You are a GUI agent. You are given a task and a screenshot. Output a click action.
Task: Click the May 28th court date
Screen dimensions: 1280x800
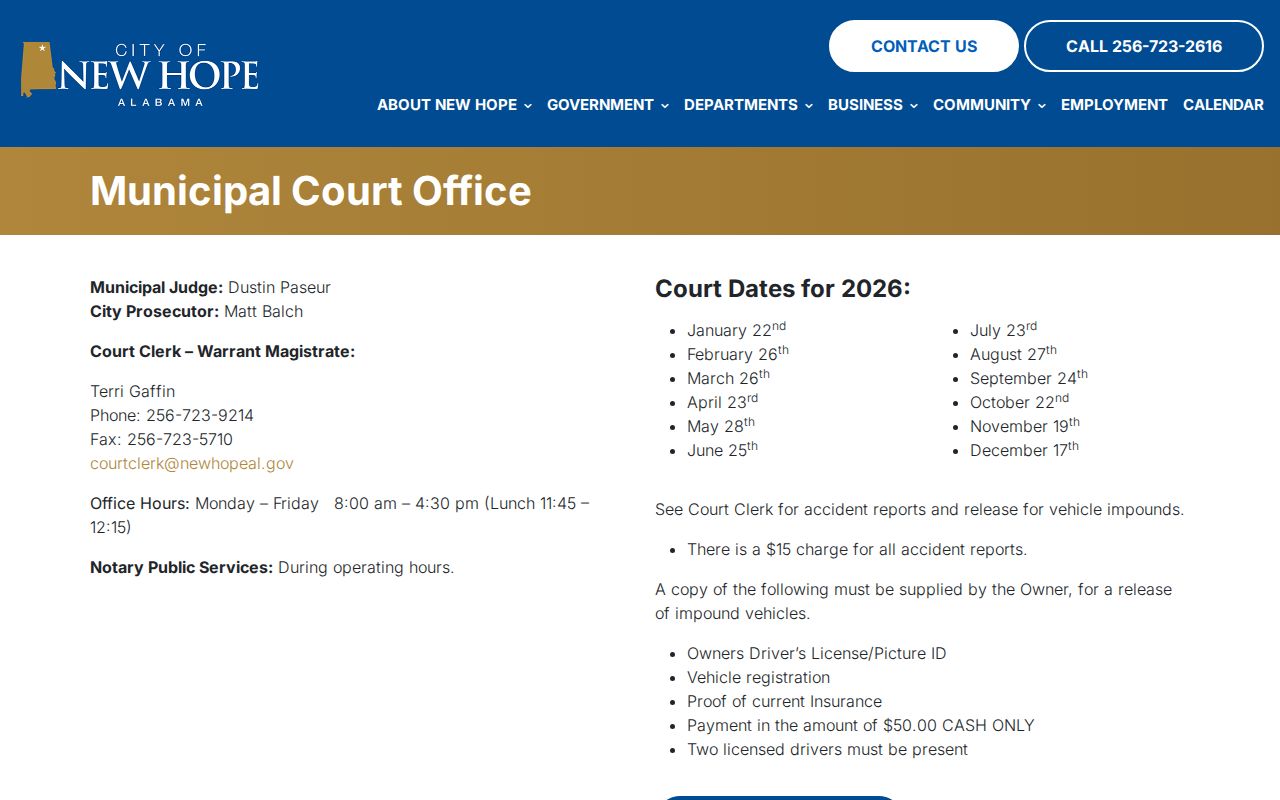721,426
